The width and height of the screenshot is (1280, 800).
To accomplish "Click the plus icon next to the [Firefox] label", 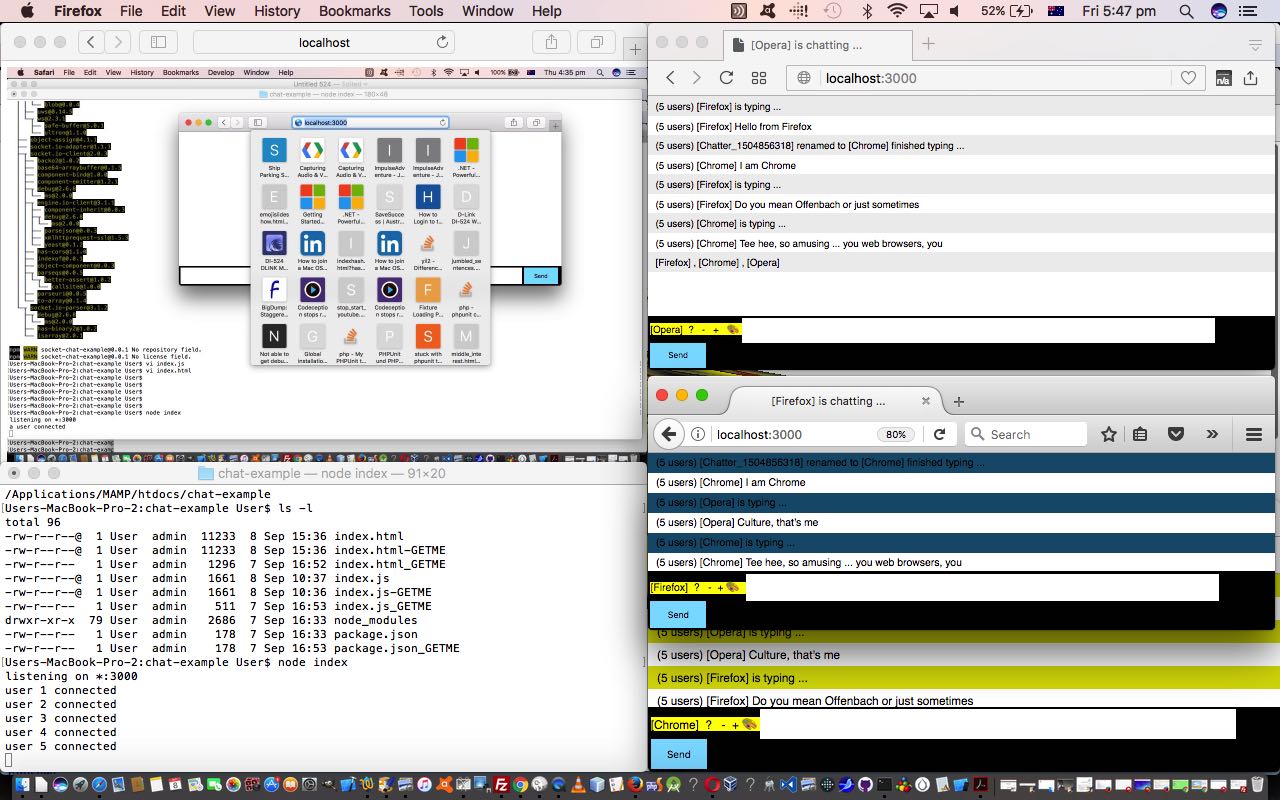I will coord(720,588).
